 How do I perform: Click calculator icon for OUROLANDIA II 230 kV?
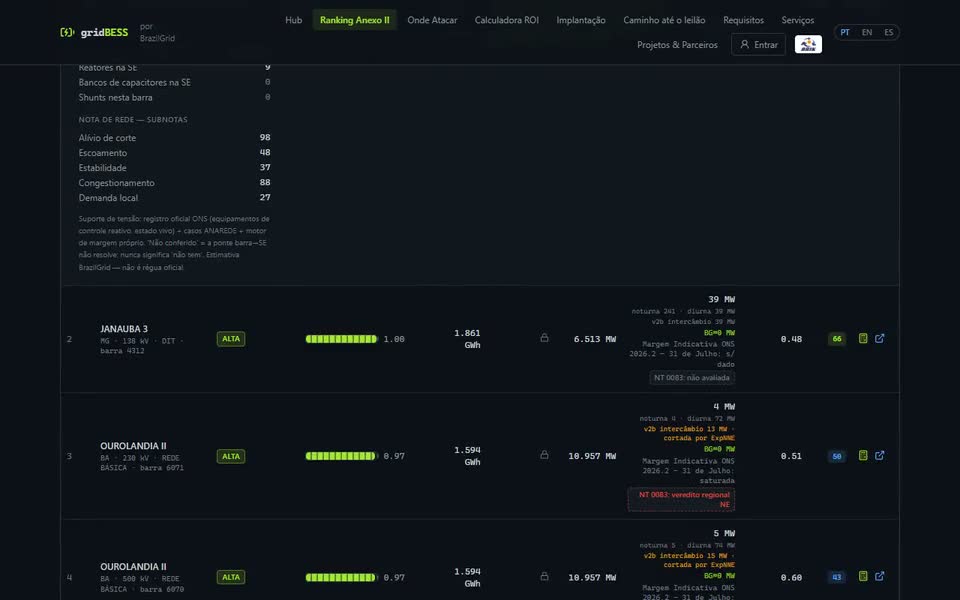point(863,456)
